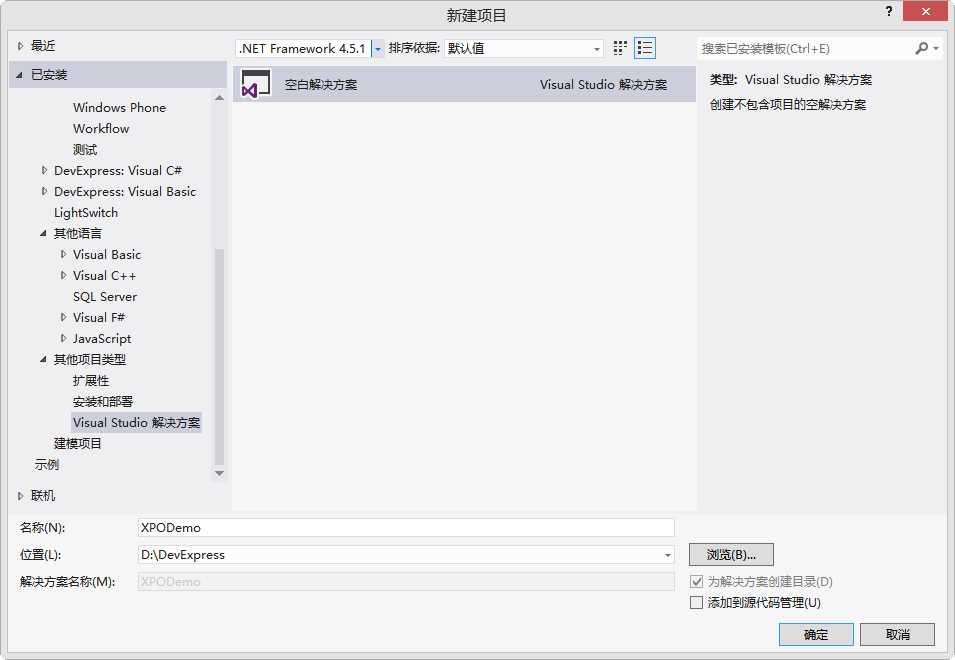
Task: Switch to medium list view
Action: click(x=645, y=47)
